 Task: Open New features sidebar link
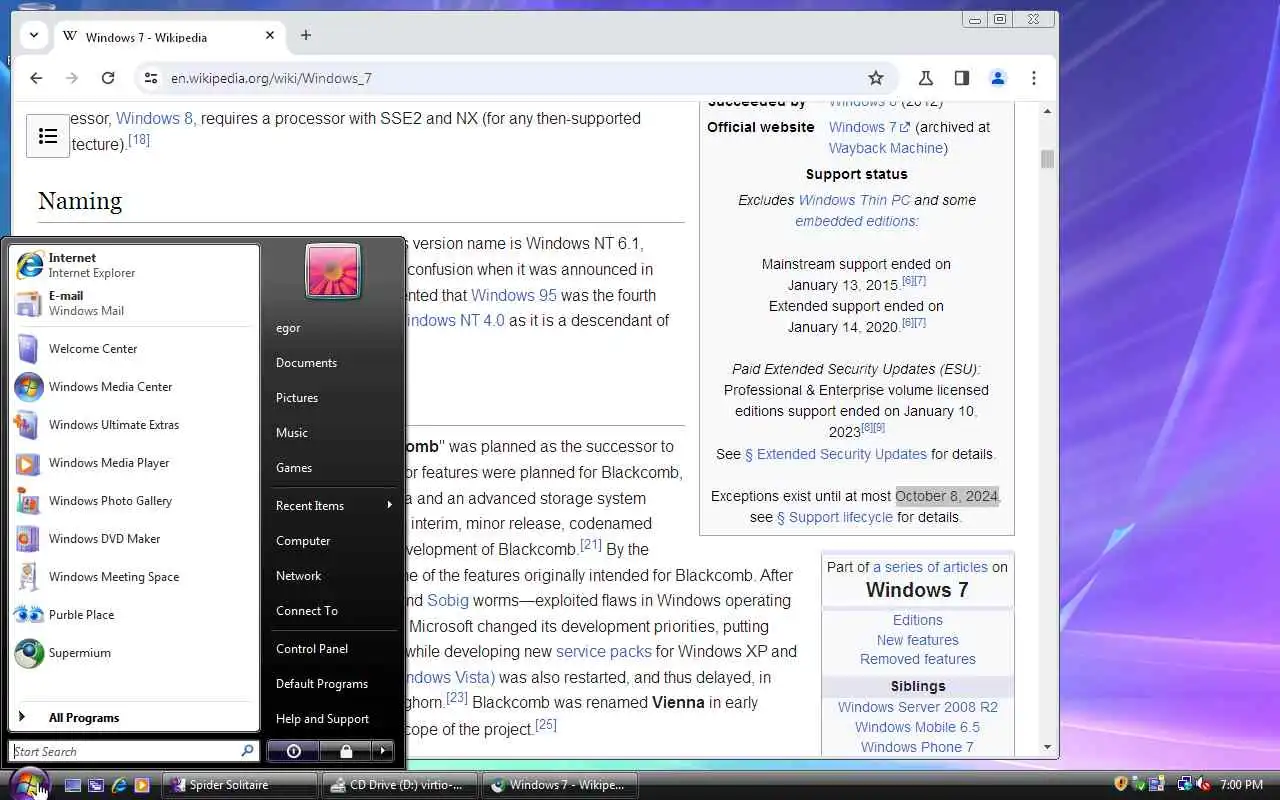(917, 640)
